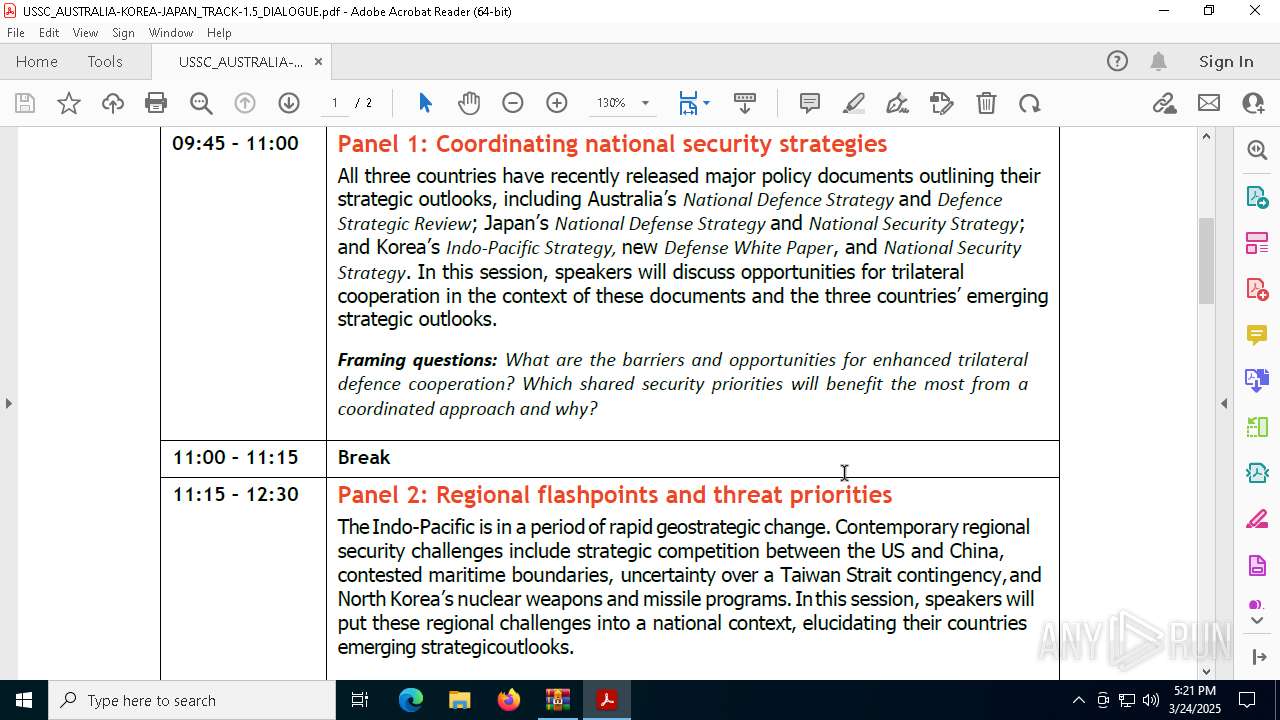1280x720 pixels.
Task: Open the Edit menu
Action: click(49, 33)
